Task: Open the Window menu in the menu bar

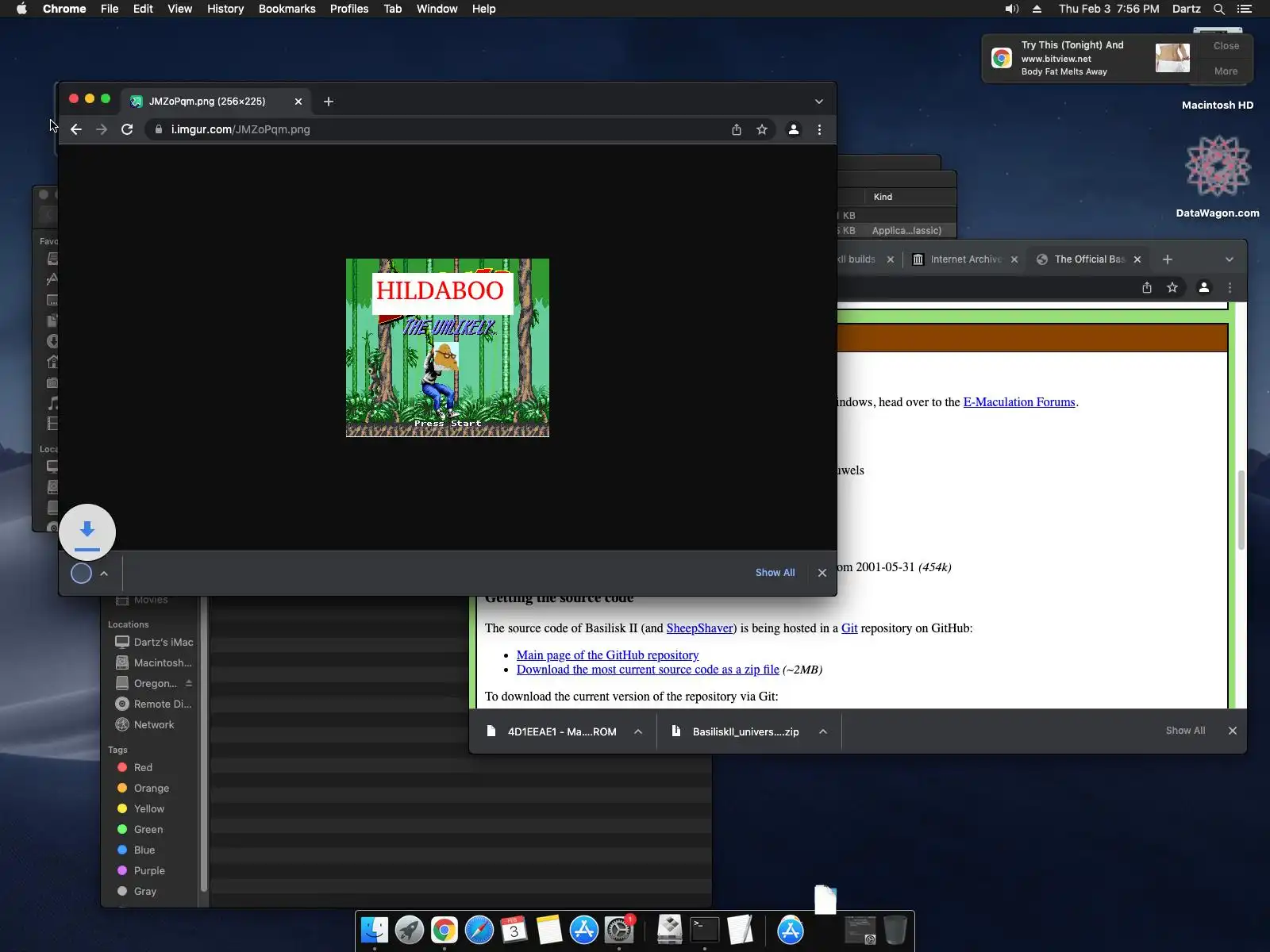Action: point(437,9)
